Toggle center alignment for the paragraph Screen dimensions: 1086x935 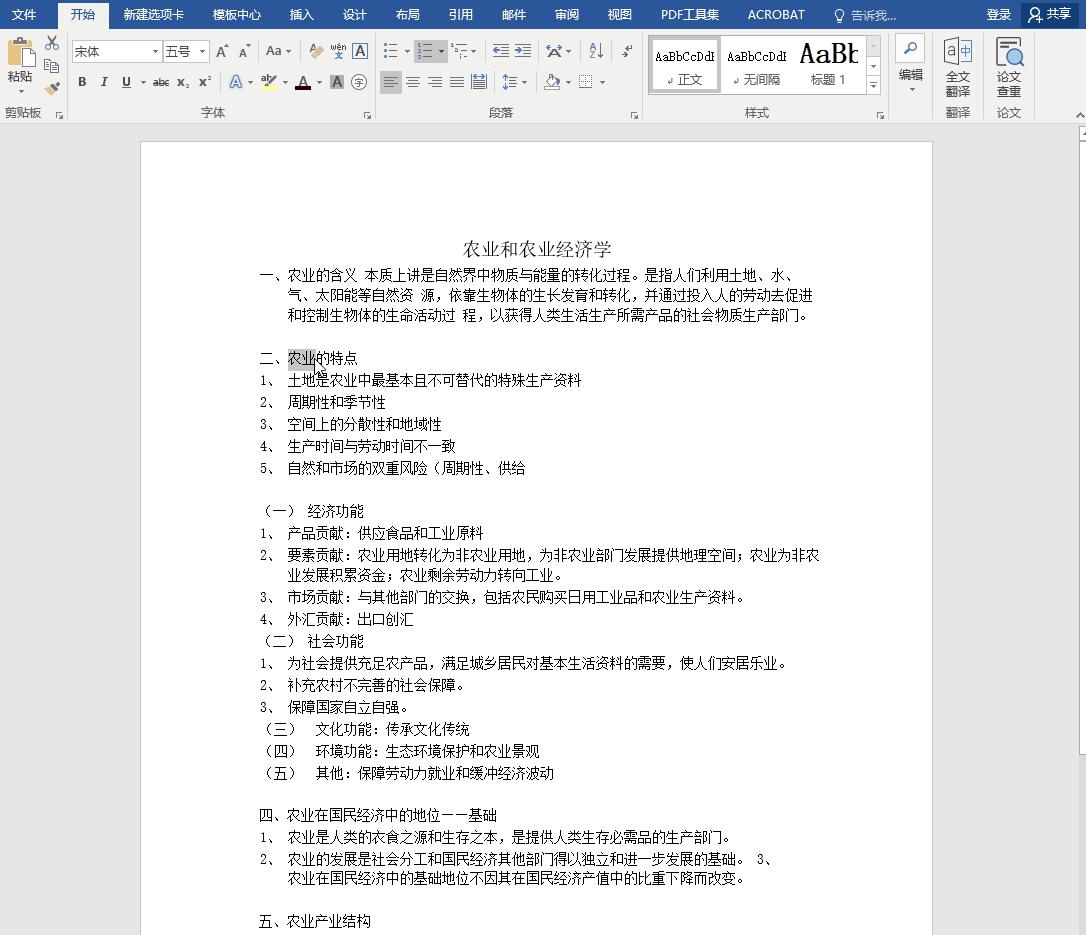[412, 83]
